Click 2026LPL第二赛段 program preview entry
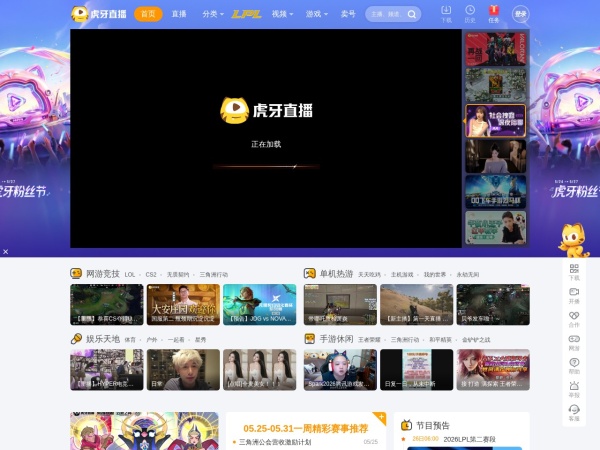600x450 pixels. coord(470,439)
